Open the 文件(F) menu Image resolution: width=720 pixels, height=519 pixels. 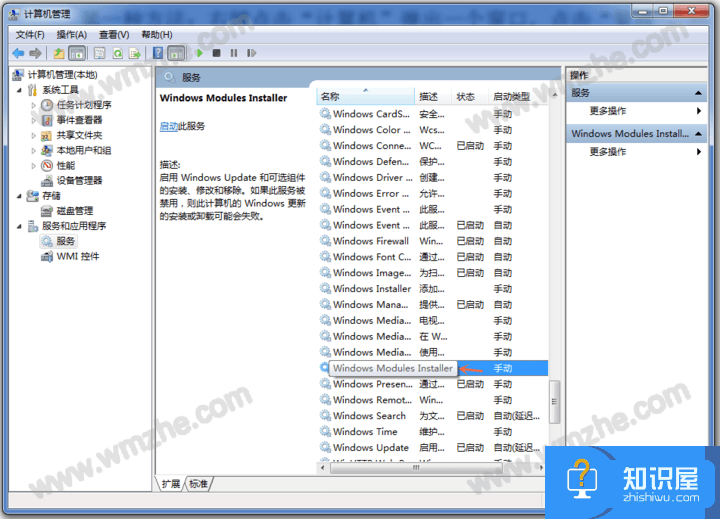[30, 35]
